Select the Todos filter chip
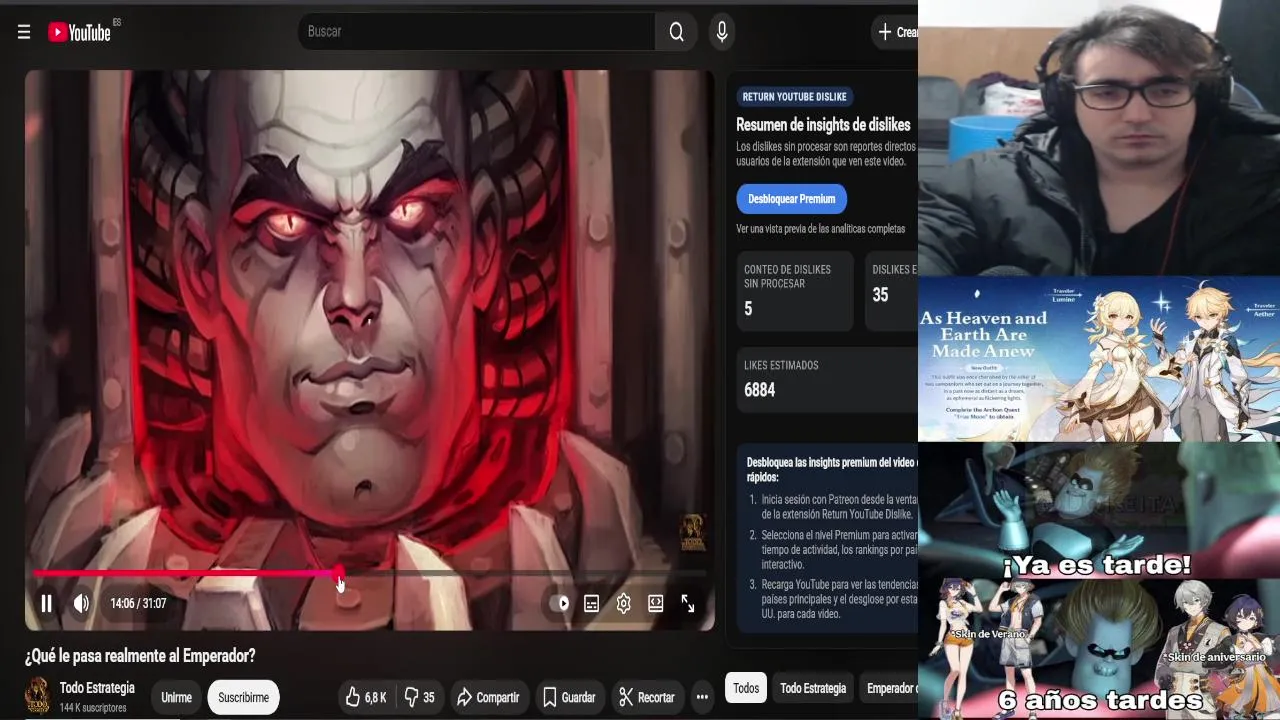Screen dimensions: 1280x720 click(x=746, y=688)
